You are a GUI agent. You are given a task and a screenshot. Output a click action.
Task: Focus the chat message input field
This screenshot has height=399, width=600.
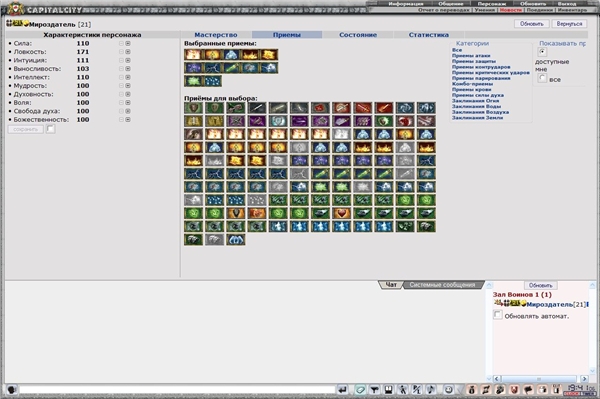click(177, 390)
